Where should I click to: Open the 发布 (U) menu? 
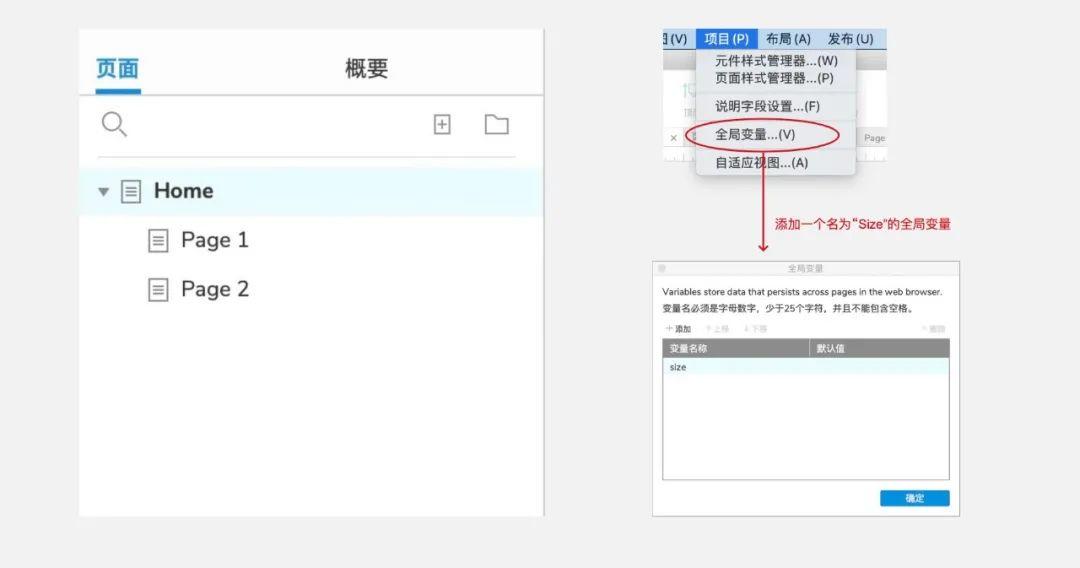[851, 39]
